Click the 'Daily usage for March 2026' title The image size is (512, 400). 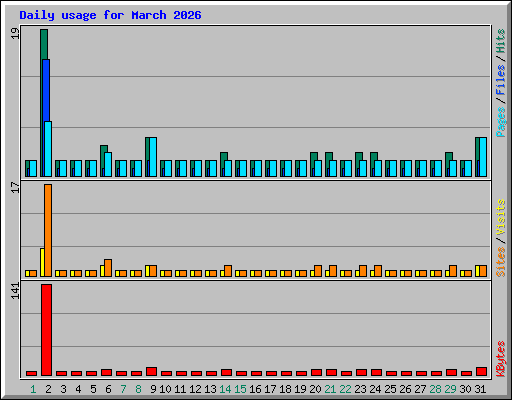pyautogui.click(x=110, y=15)
